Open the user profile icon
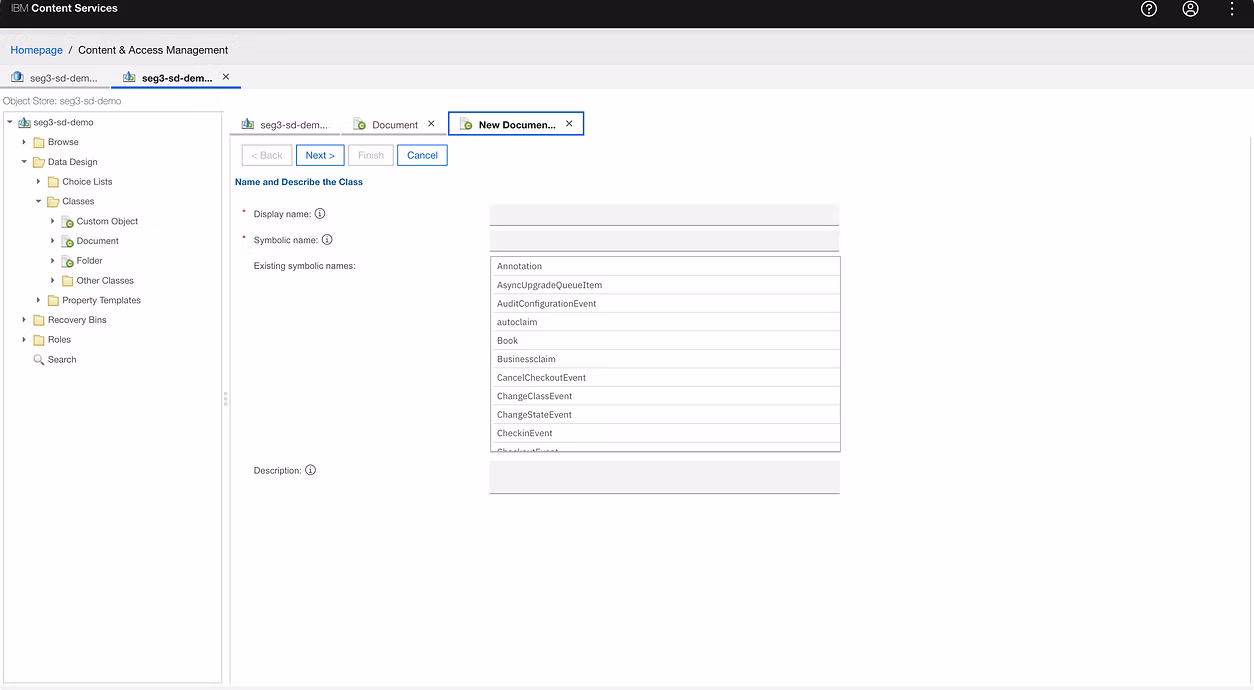 click(1190, 9)
